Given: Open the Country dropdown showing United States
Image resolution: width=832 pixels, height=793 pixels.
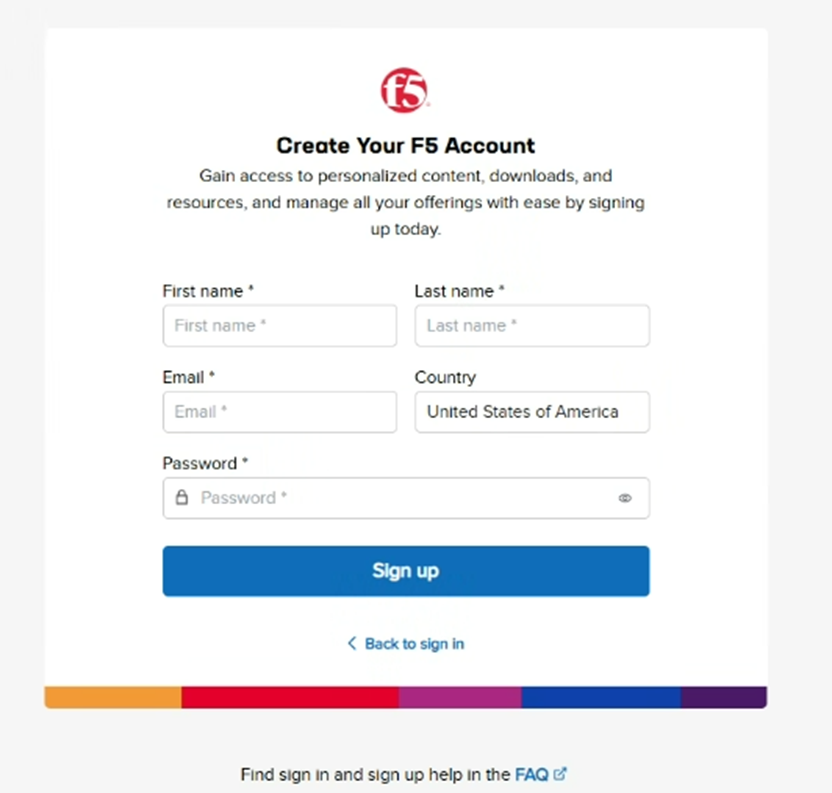Looking at the screenshot, I should click(x=532, y=412).
